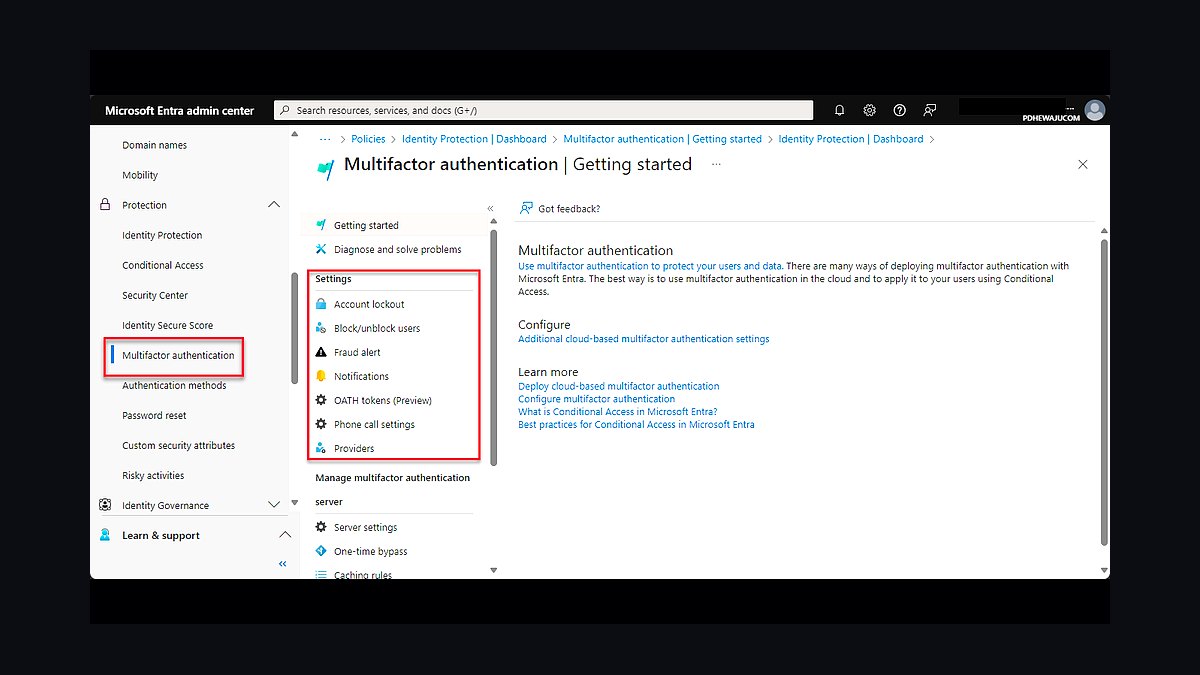Image resolution: width=1200 pixels, height=675 pixels.
Task: Select Authentication methods in the sidebar
Action: [x=174, y=385]
